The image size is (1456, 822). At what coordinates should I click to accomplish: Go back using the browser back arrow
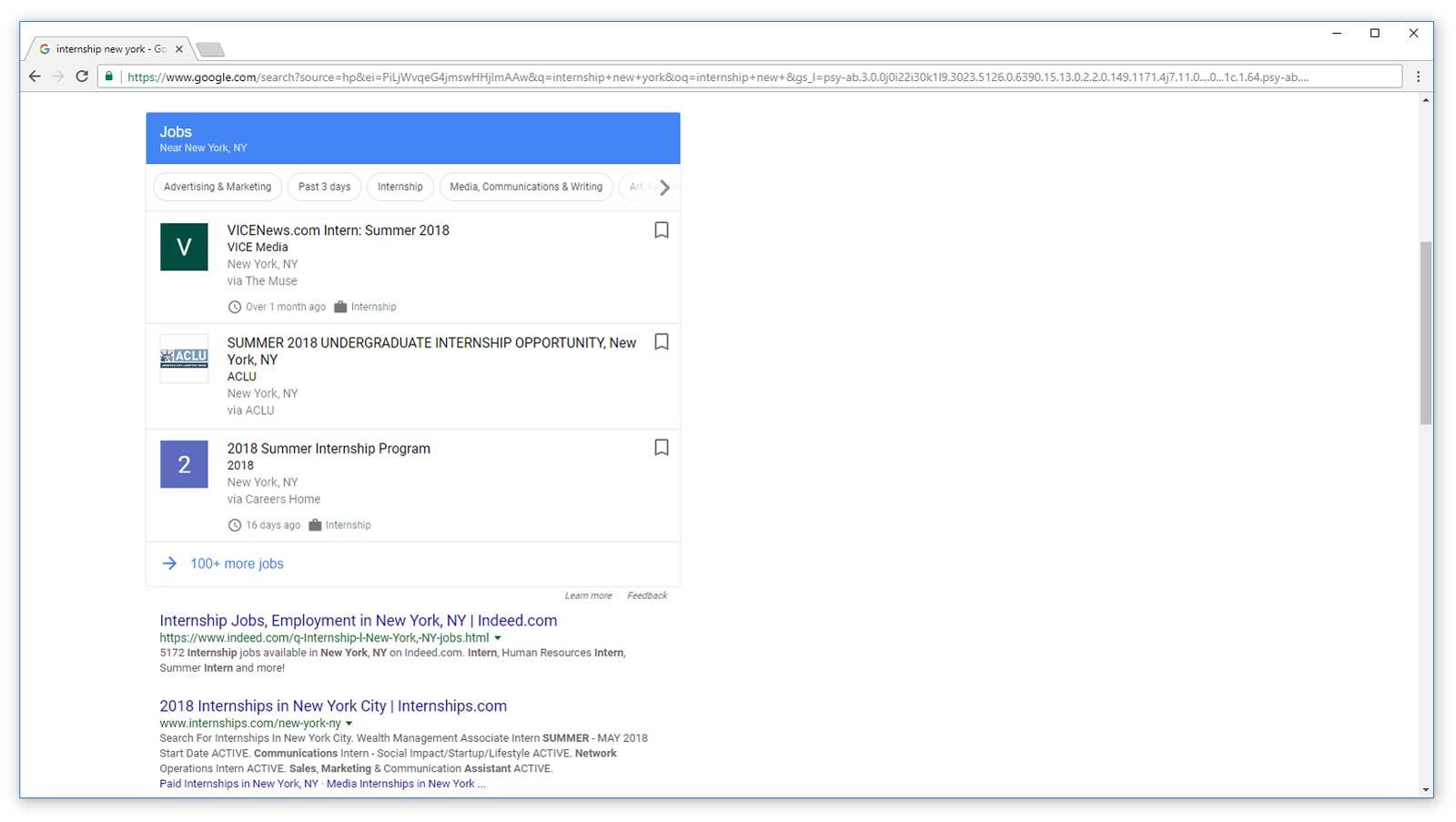[35, 76]
